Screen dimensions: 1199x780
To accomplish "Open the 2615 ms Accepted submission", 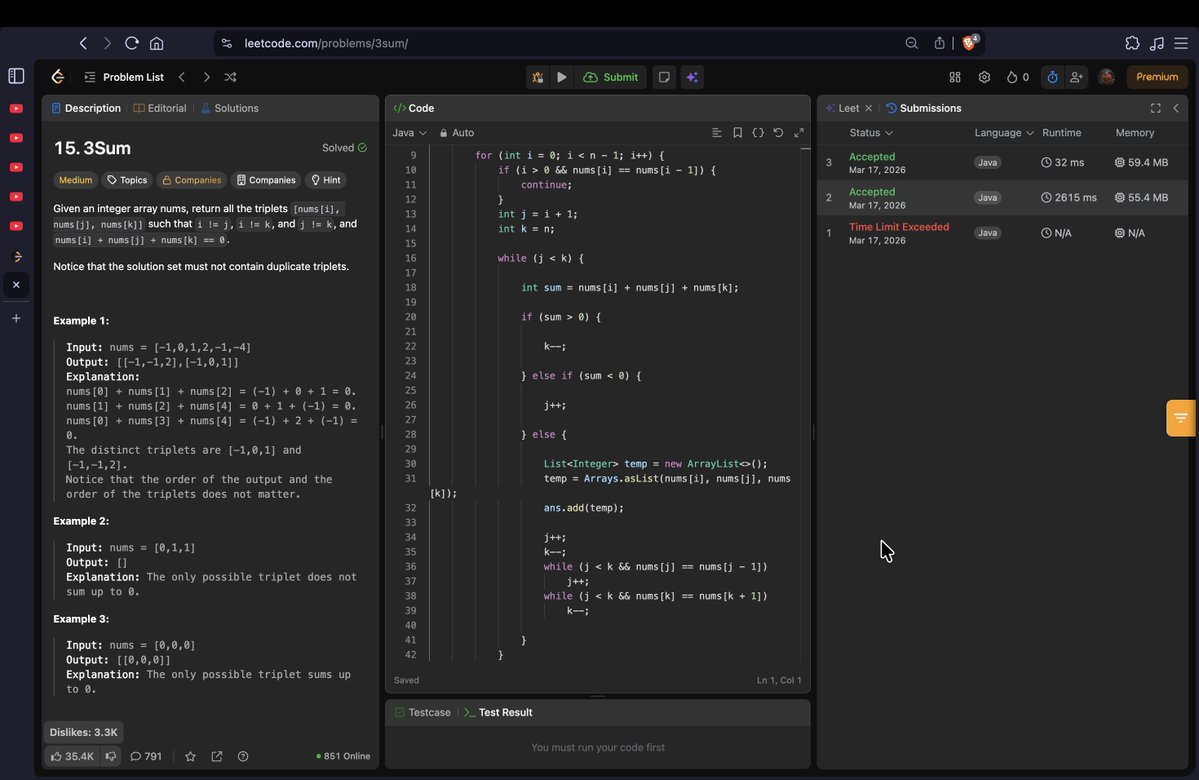I will (1002, 198).
